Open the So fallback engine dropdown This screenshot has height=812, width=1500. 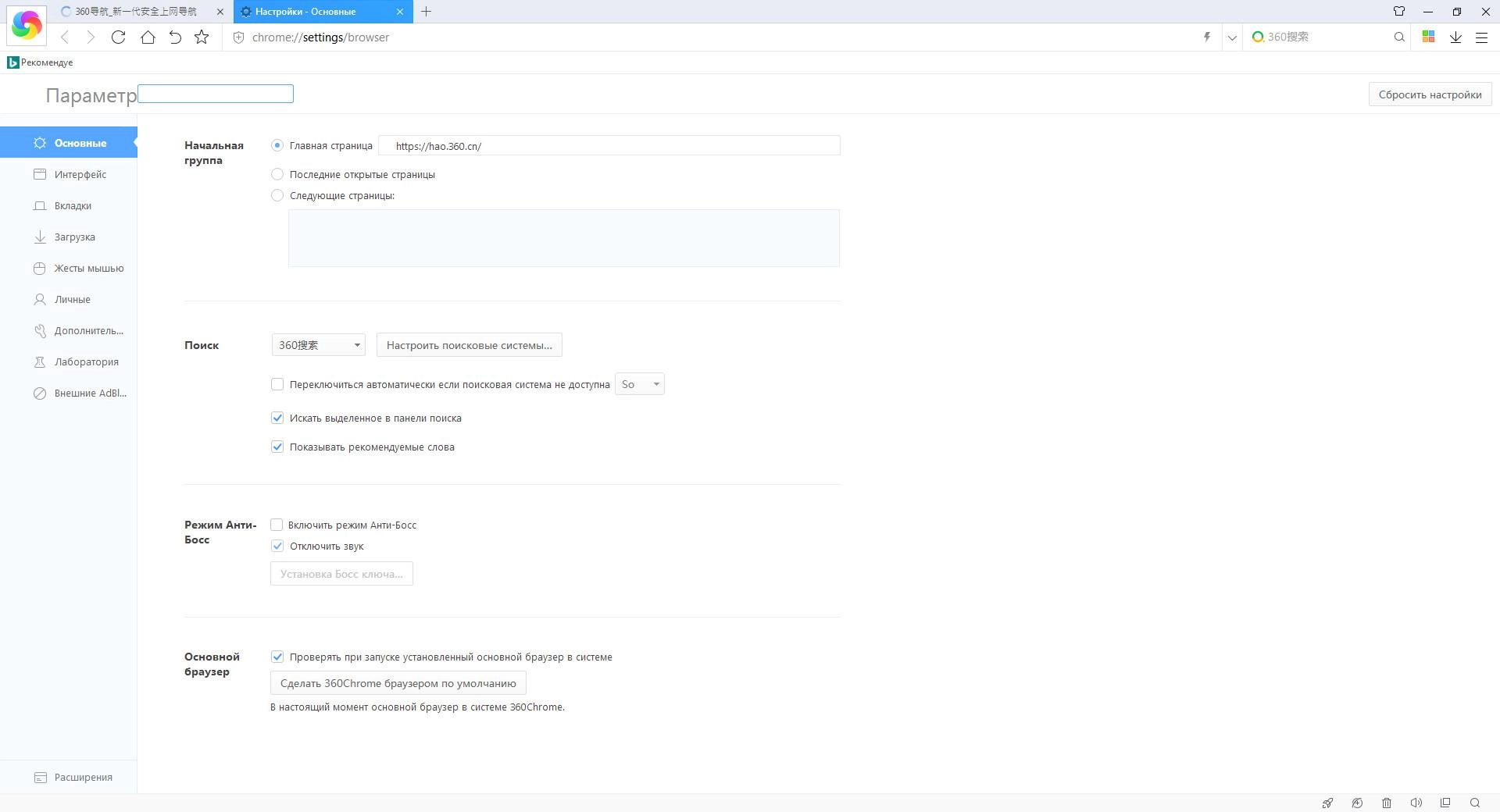tap(640, 384)
